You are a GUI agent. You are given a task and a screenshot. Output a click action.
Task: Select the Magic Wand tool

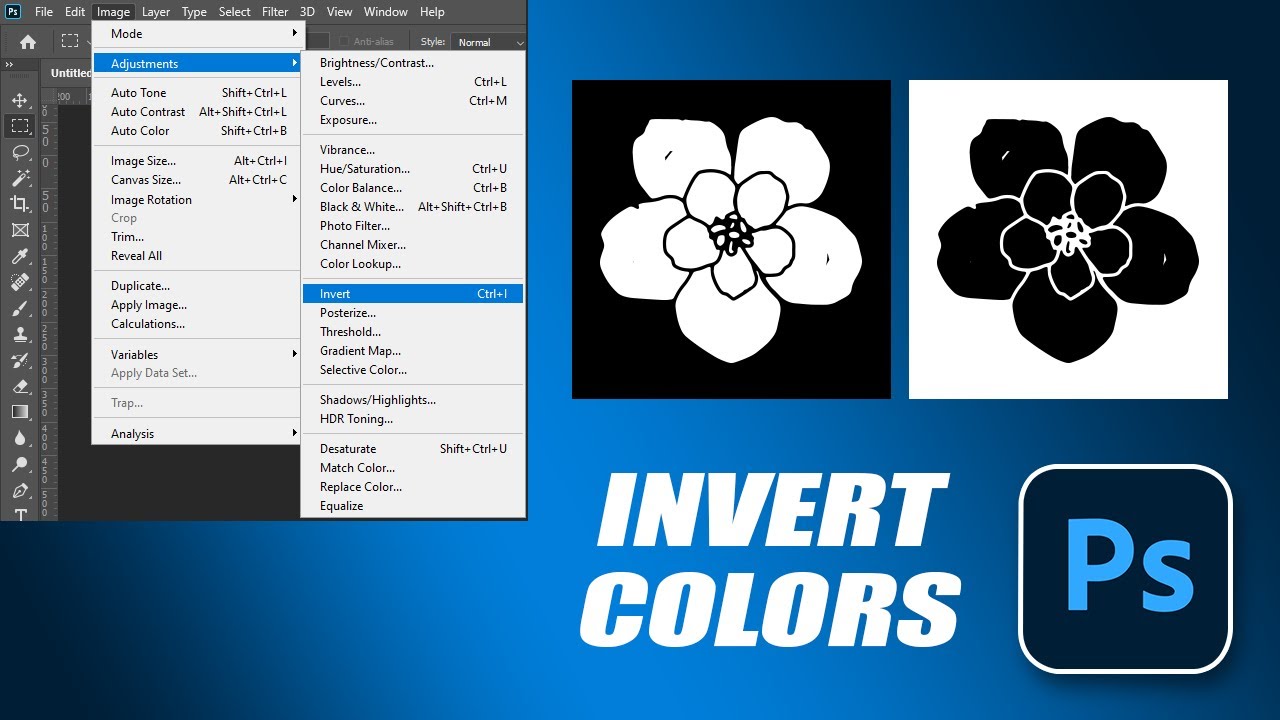[x=19, y=178]
